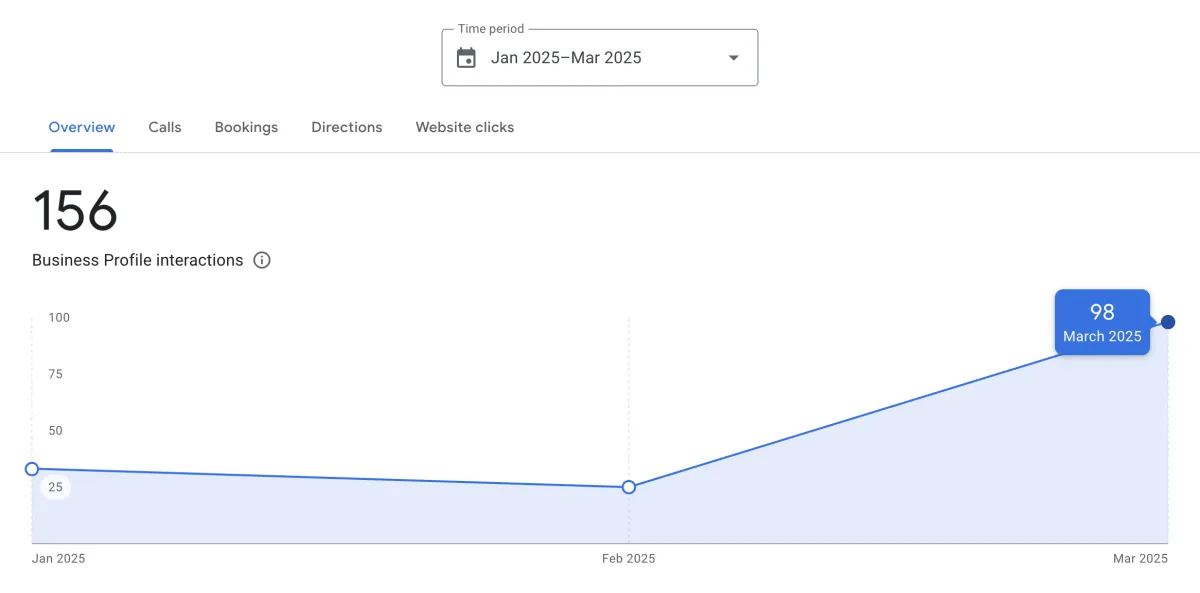The image size is (1200, 593).
Task: Click the Feb 2025 data point on chart
Action: click(629, 487)
